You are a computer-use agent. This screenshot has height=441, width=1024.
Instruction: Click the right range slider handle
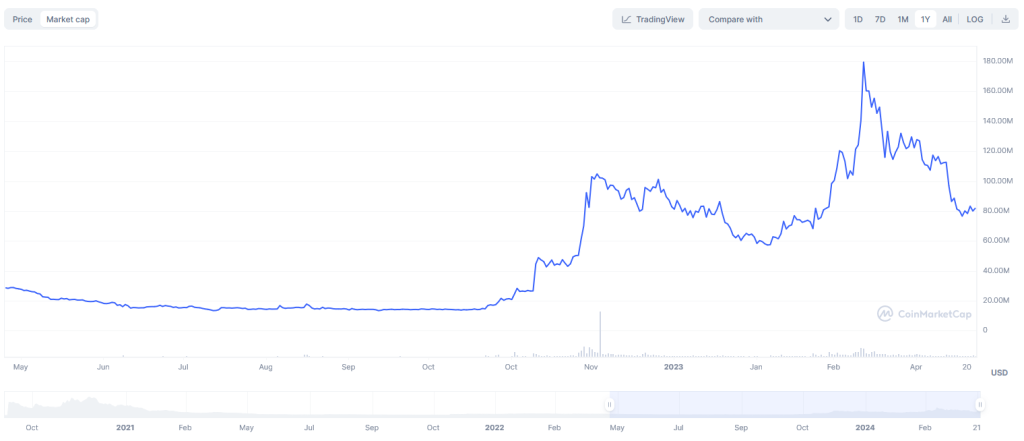(980, 404)
